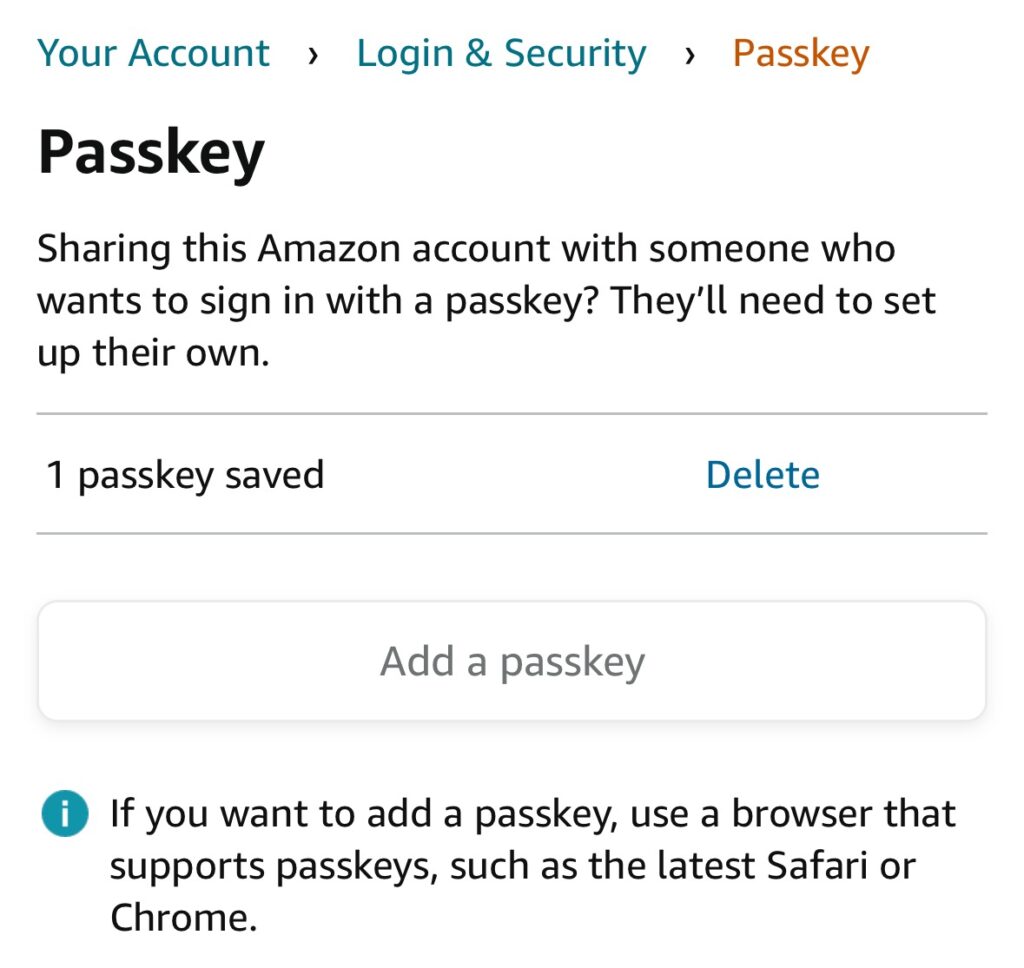Click the divider line above '1 passkey saved'

(512, 413)
